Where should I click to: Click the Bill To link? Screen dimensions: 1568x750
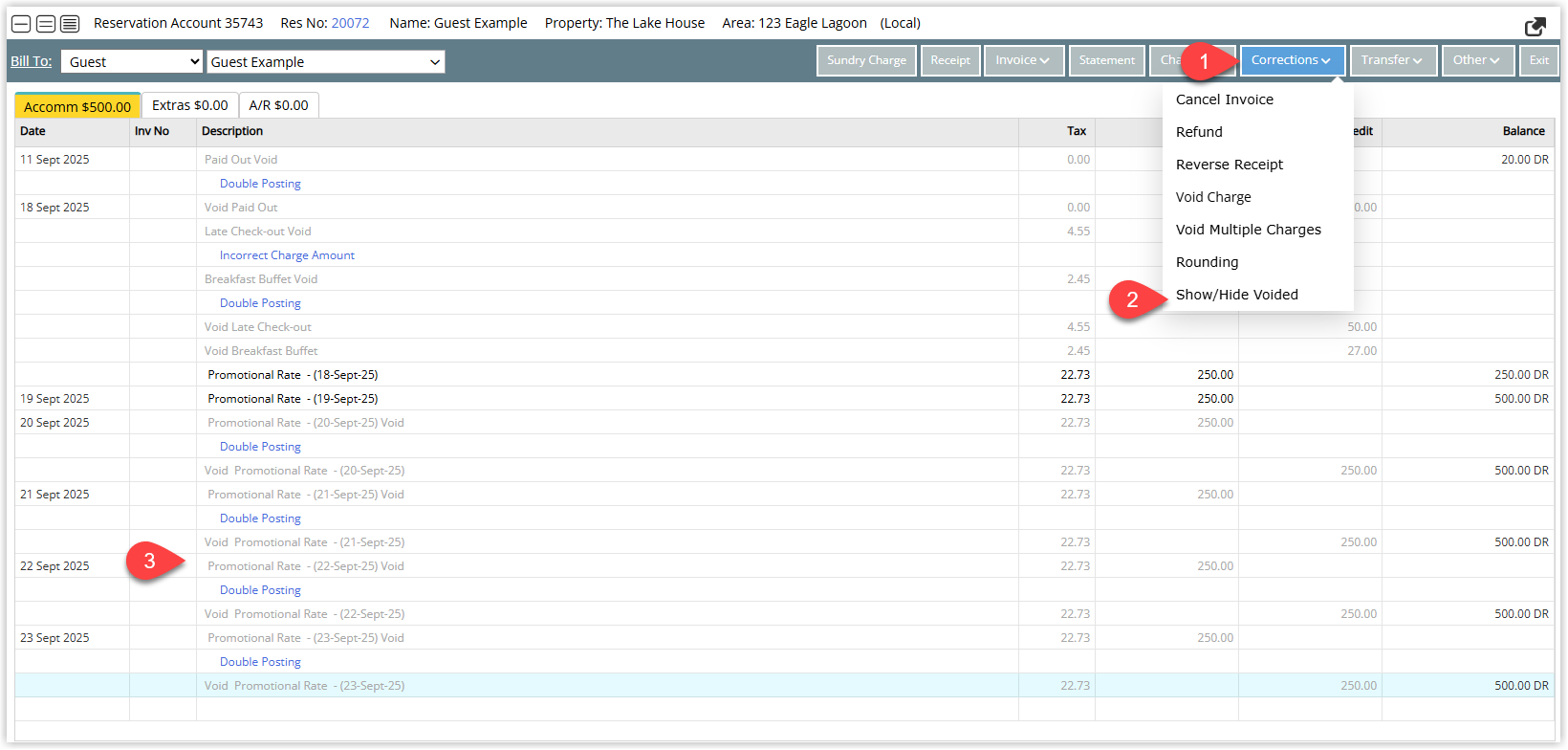pyautogui.click(x=32, y=61)
